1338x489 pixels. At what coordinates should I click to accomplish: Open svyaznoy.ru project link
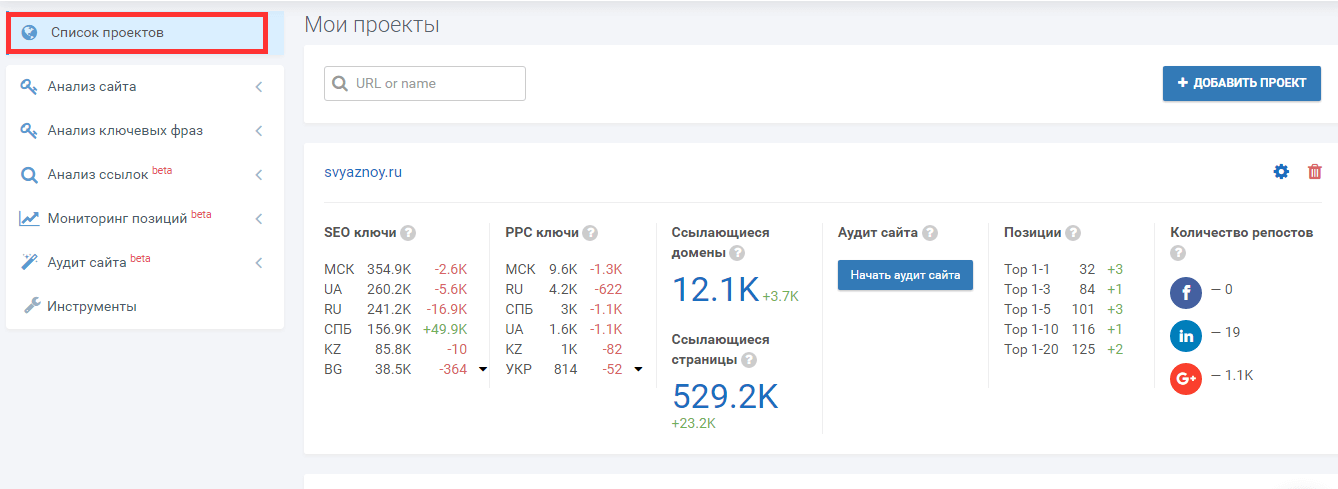click(x=363, y=172)
